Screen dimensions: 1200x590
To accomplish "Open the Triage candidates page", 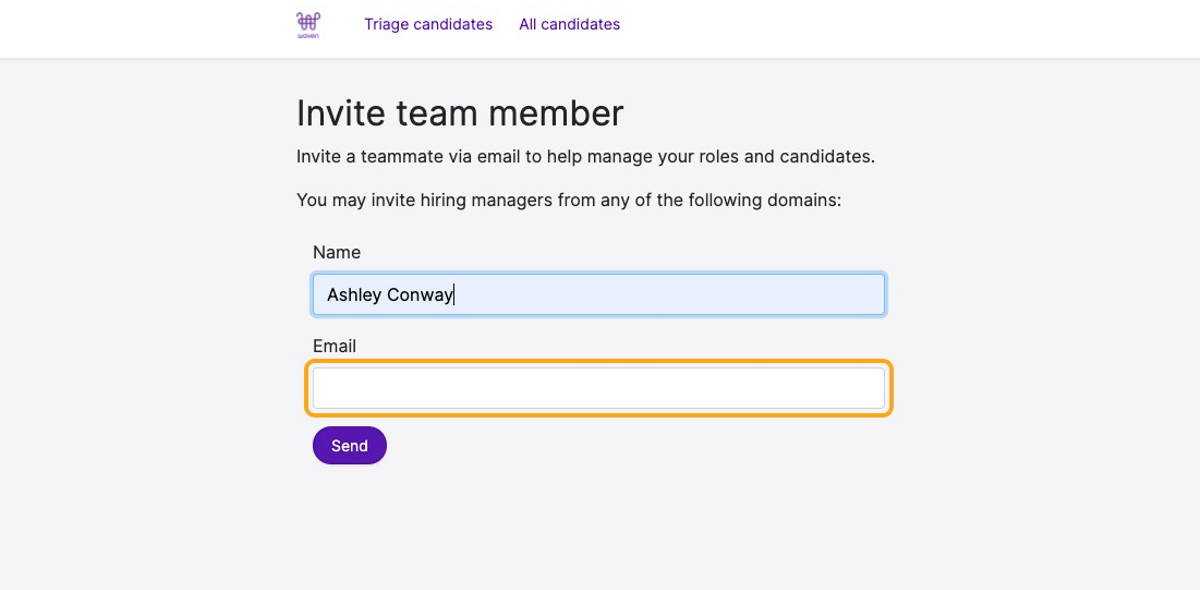I will pos(428,24).
